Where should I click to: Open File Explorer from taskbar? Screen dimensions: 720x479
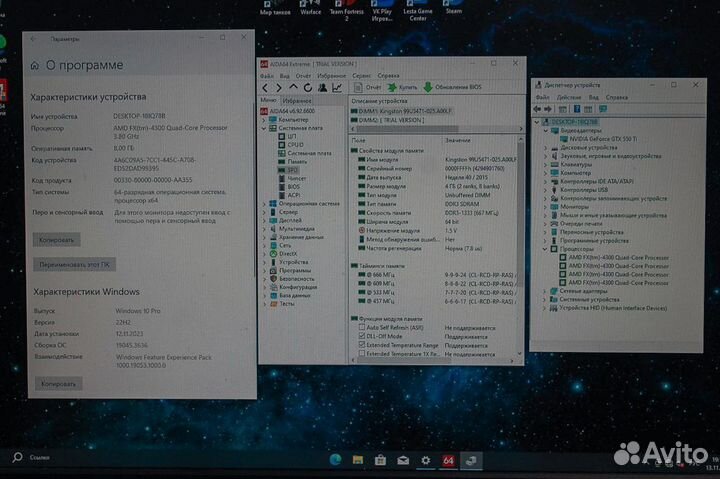(358, 460)
